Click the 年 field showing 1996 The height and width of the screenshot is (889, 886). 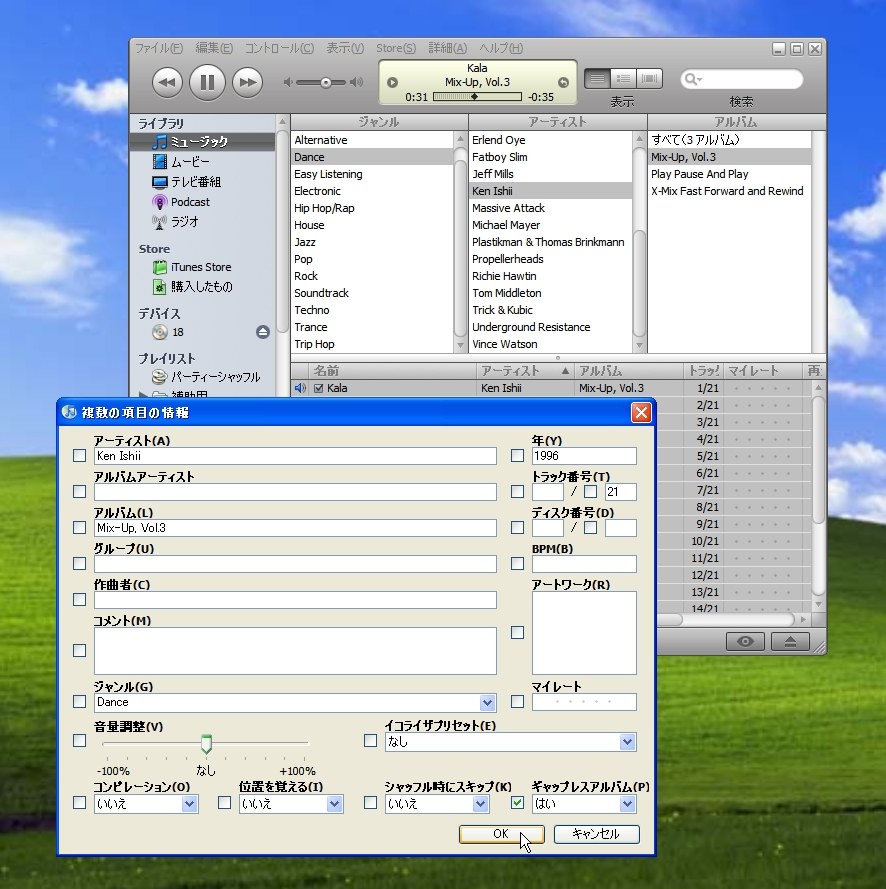584,456
